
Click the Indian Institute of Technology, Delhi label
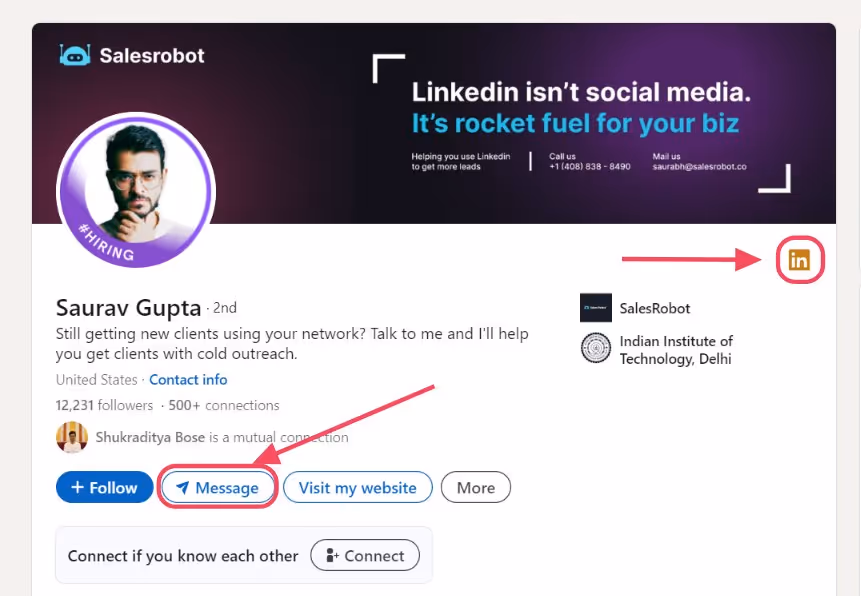pos(676,349)
